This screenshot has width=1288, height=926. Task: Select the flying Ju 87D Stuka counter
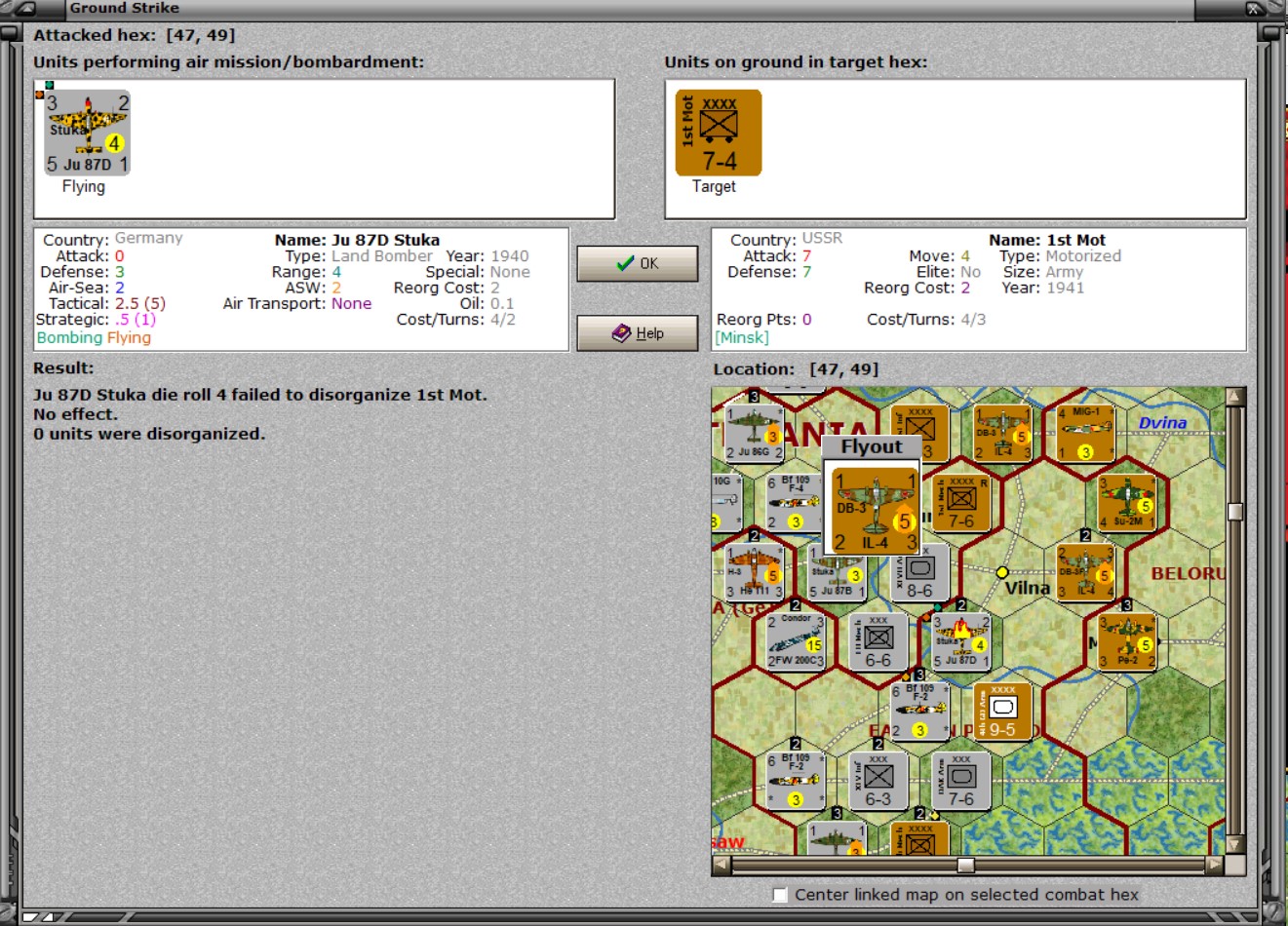(x=87, y=135)
